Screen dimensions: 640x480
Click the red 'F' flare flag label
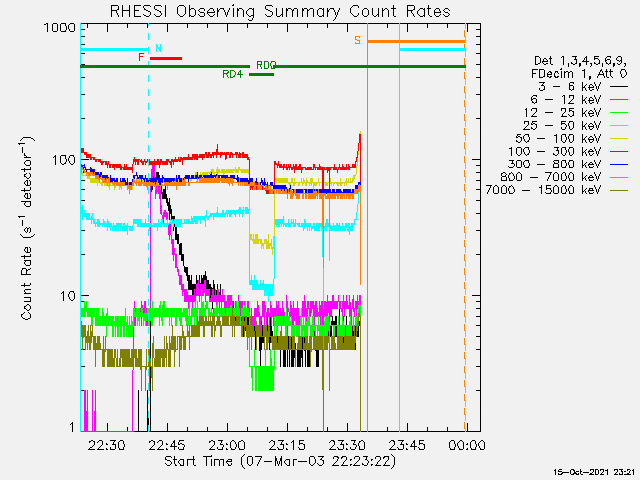(x=141, y=57)
